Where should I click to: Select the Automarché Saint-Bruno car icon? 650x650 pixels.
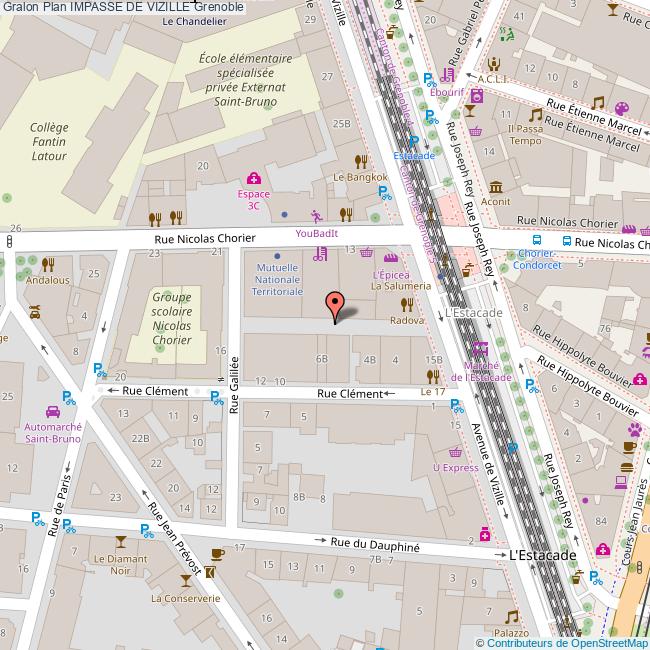click(x=51, y=411)
